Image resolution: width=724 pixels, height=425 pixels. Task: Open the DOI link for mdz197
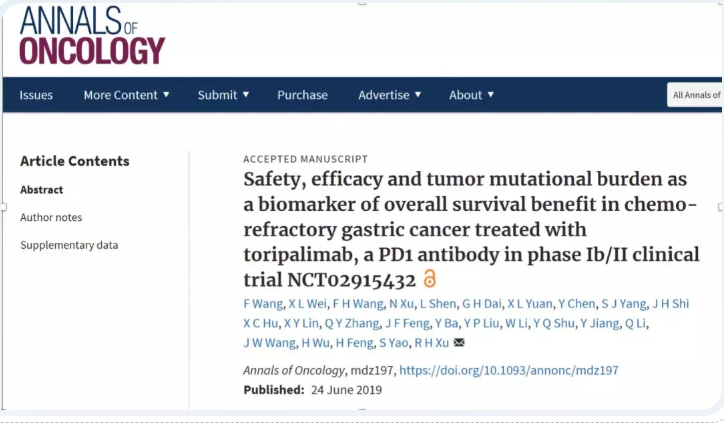coord(508,370)
